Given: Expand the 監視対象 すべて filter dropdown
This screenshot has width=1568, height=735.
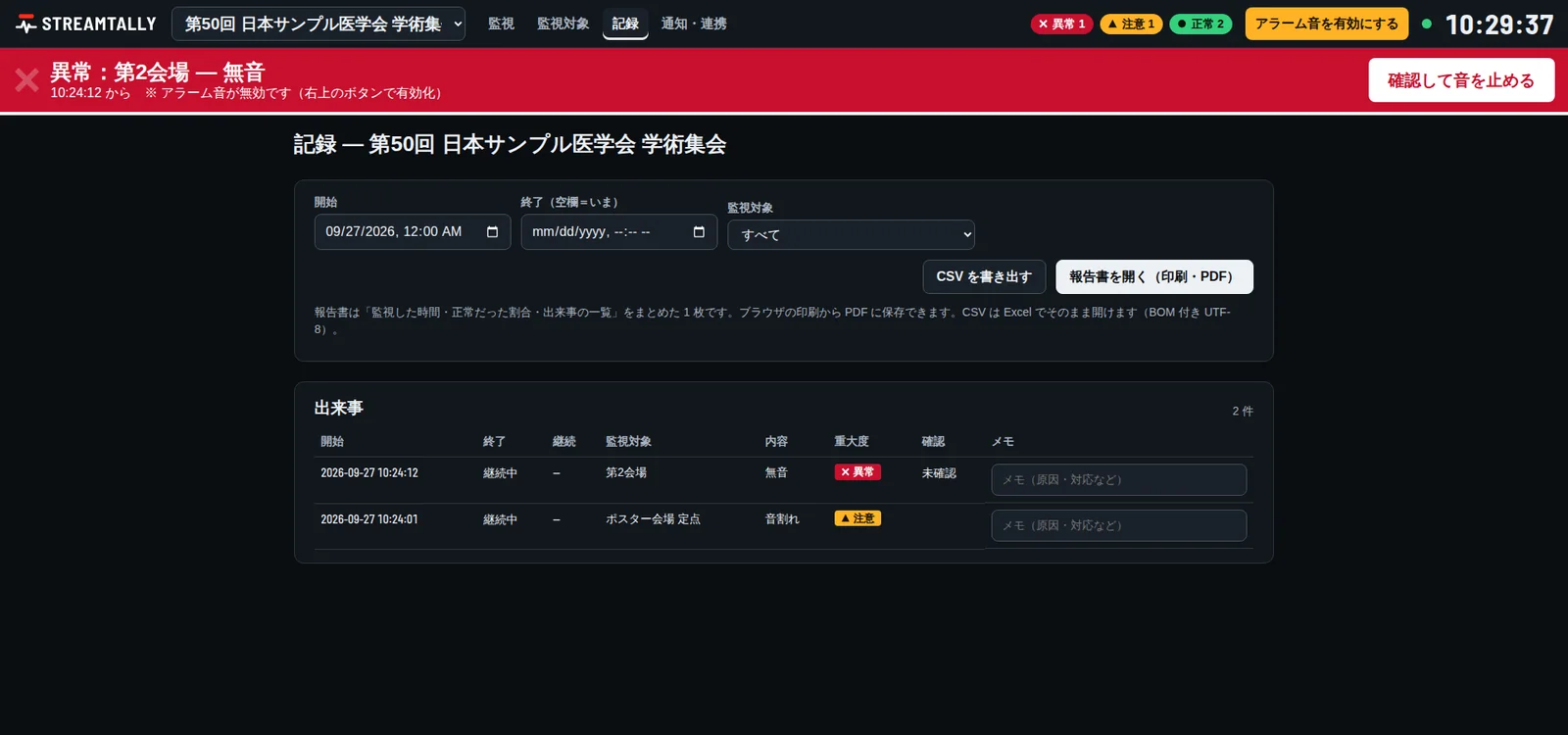Looking at the screenshot, I should [851, 235].
